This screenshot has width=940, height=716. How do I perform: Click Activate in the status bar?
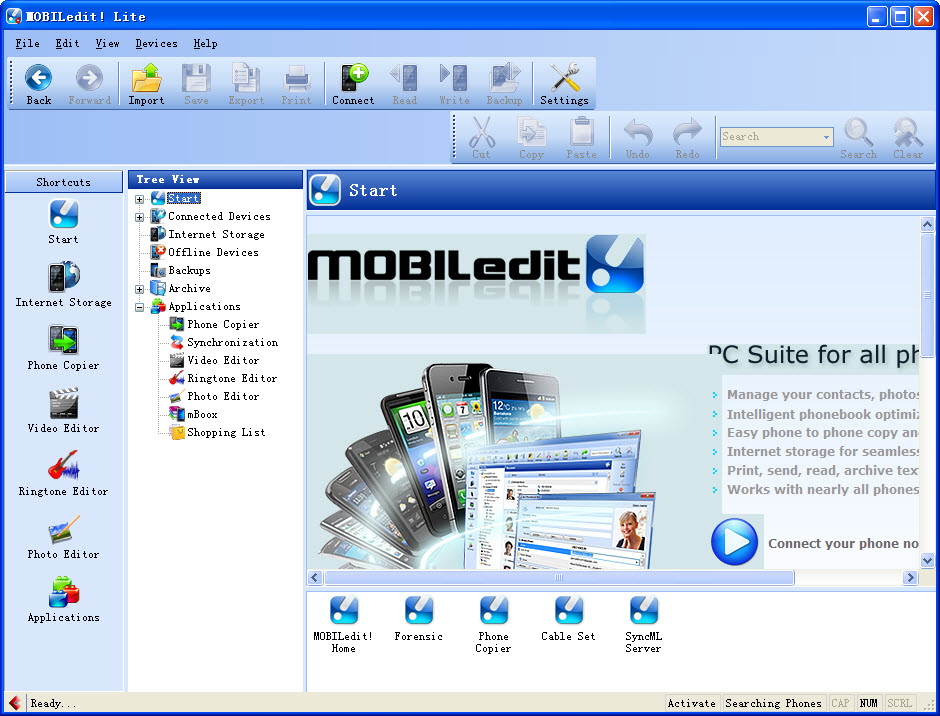click(x=691, y=703)
